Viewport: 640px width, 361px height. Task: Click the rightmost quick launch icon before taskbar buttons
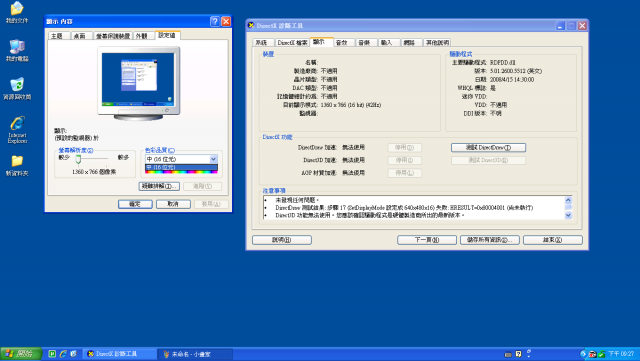(x=73, y=354)
